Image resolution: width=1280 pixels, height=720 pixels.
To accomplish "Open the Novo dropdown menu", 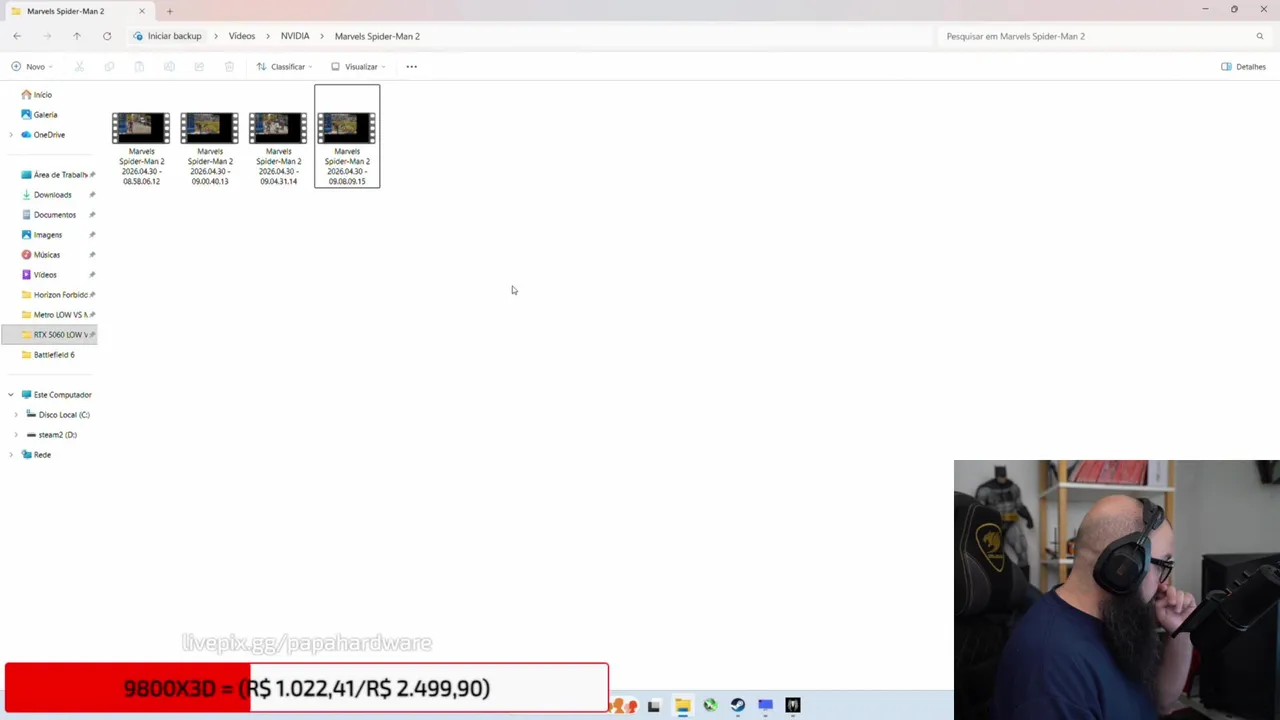I will click(x=32, y=67).
